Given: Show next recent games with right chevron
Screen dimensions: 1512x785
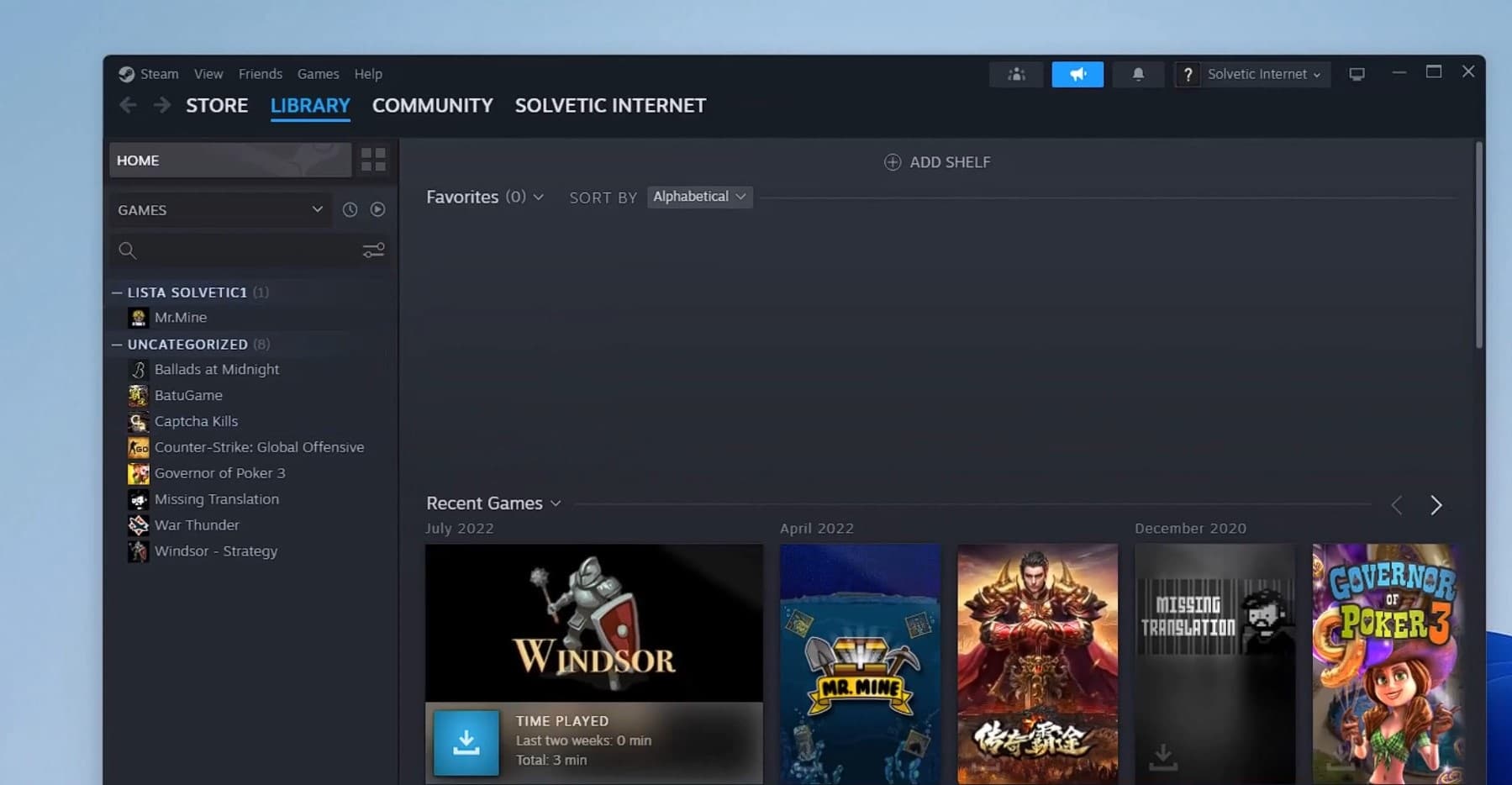Looking at the screenshot, I should [x=1436, y=505].
